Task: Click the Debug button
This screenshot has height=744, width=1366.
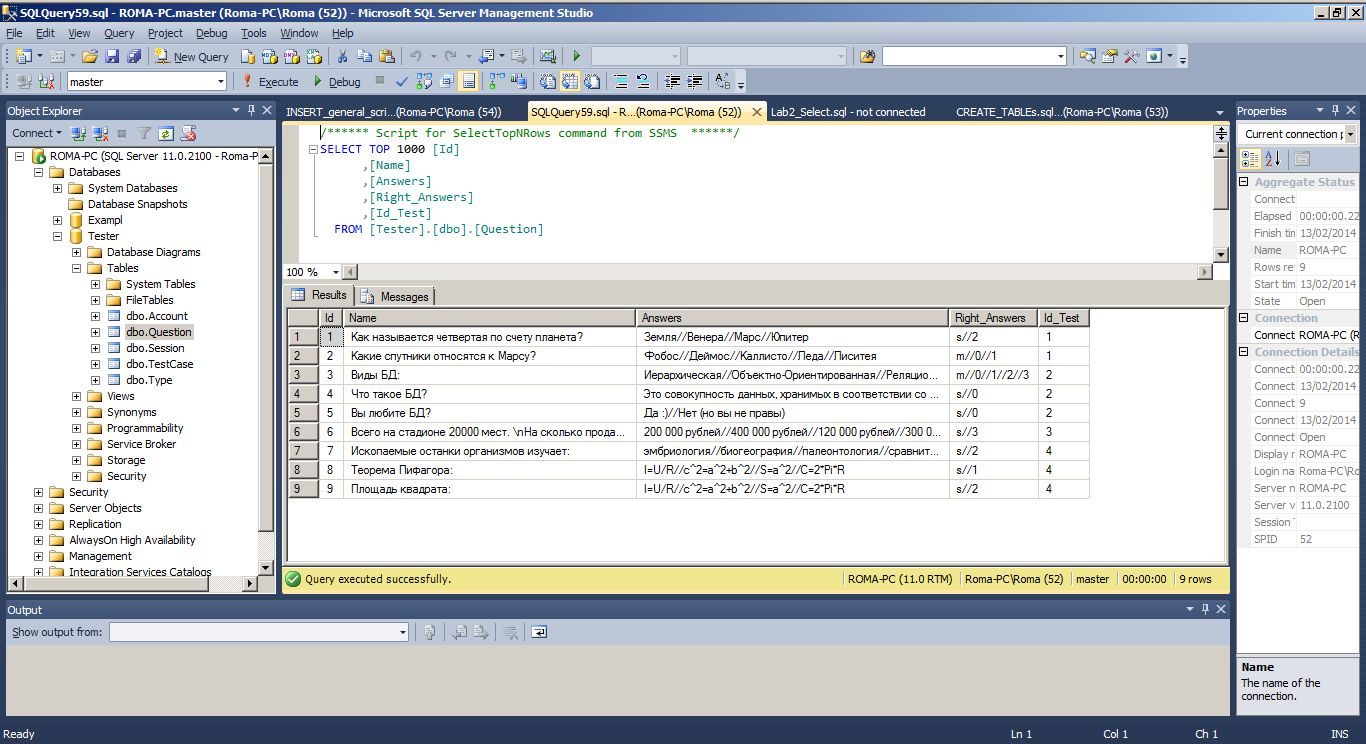Action: tap(337, 81)
